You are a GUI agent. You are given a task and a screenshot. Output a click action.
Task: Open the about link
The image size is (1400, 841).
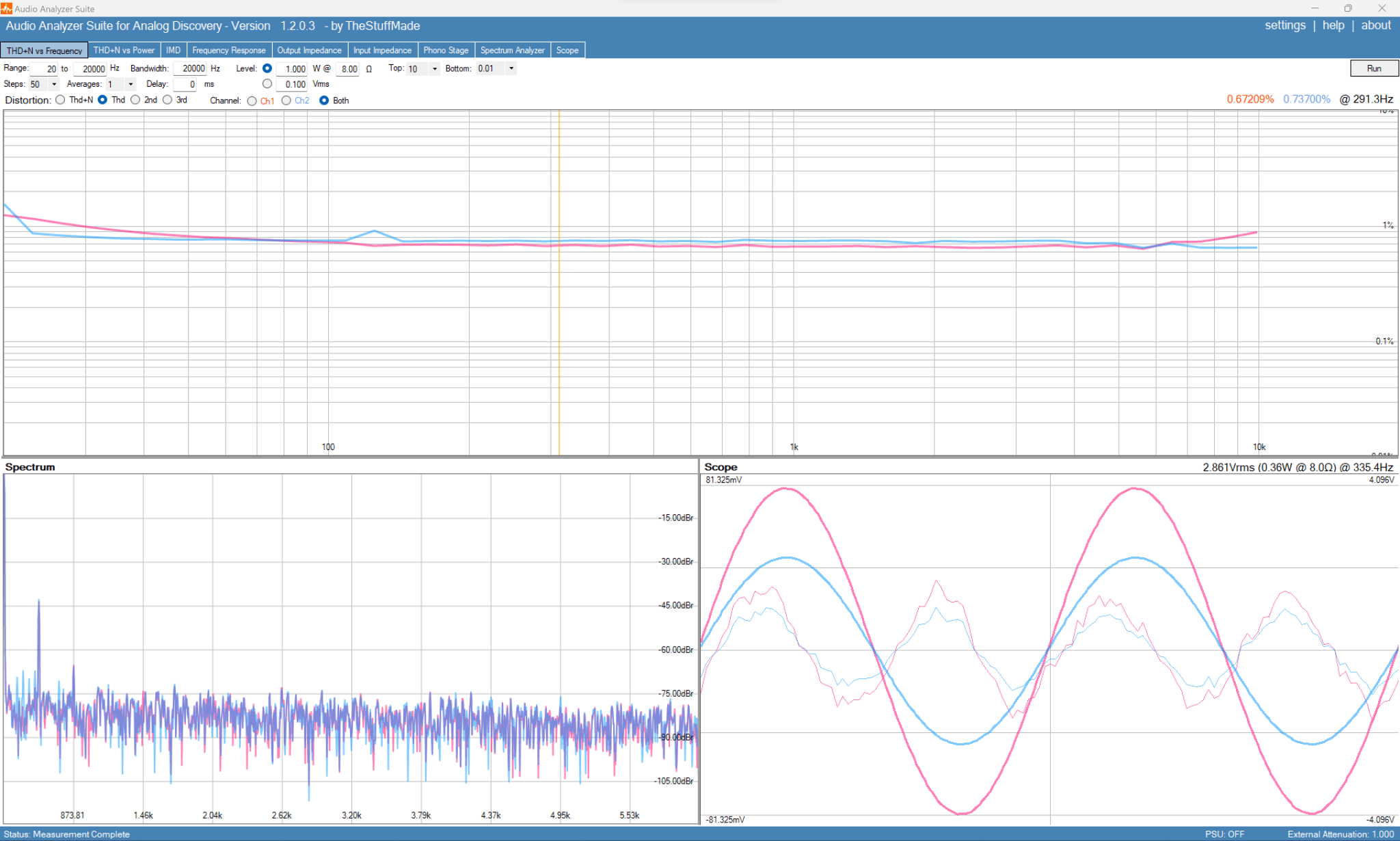pos(1376,25)
